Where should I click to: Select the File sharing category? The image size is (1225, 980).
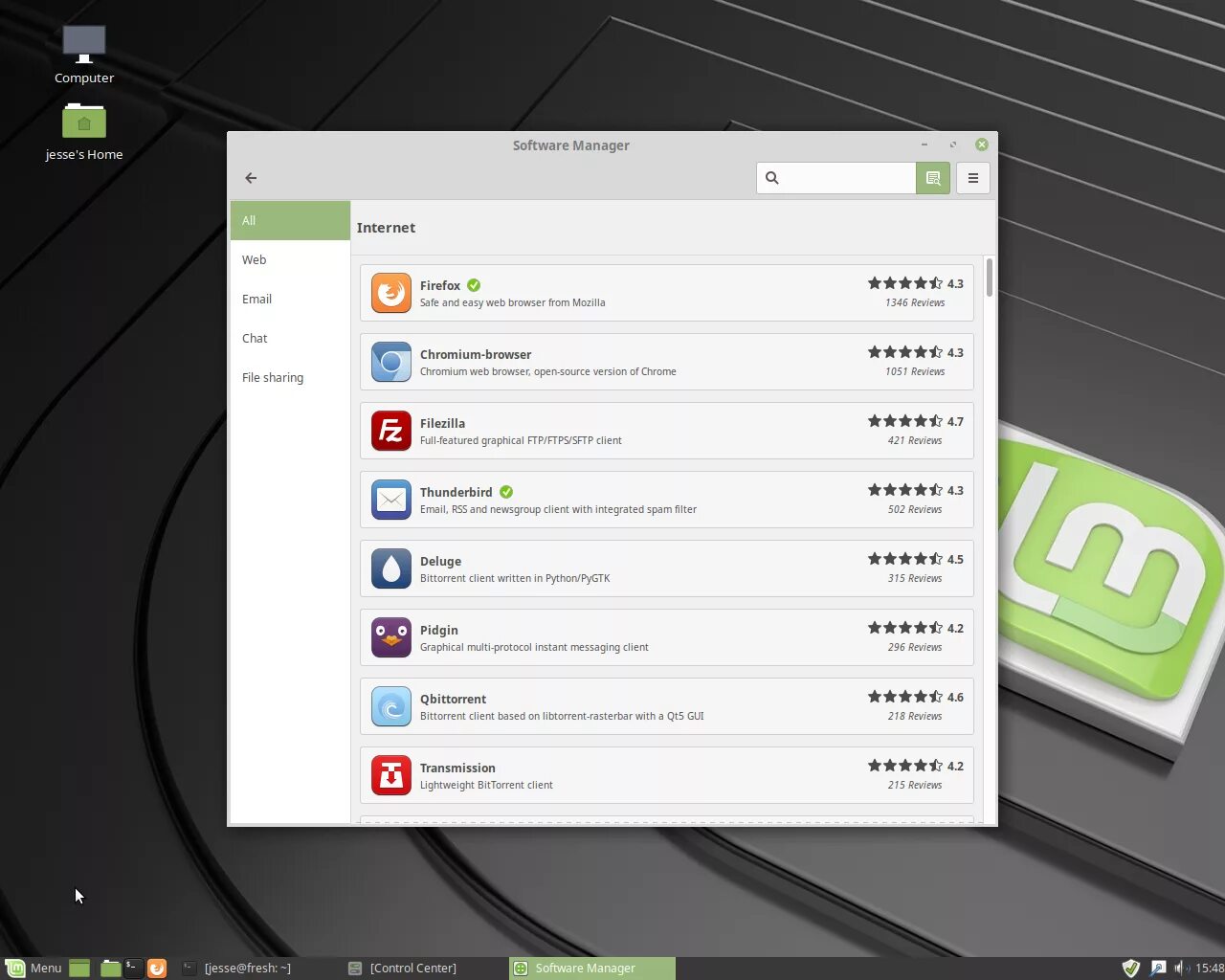[290, 377]
